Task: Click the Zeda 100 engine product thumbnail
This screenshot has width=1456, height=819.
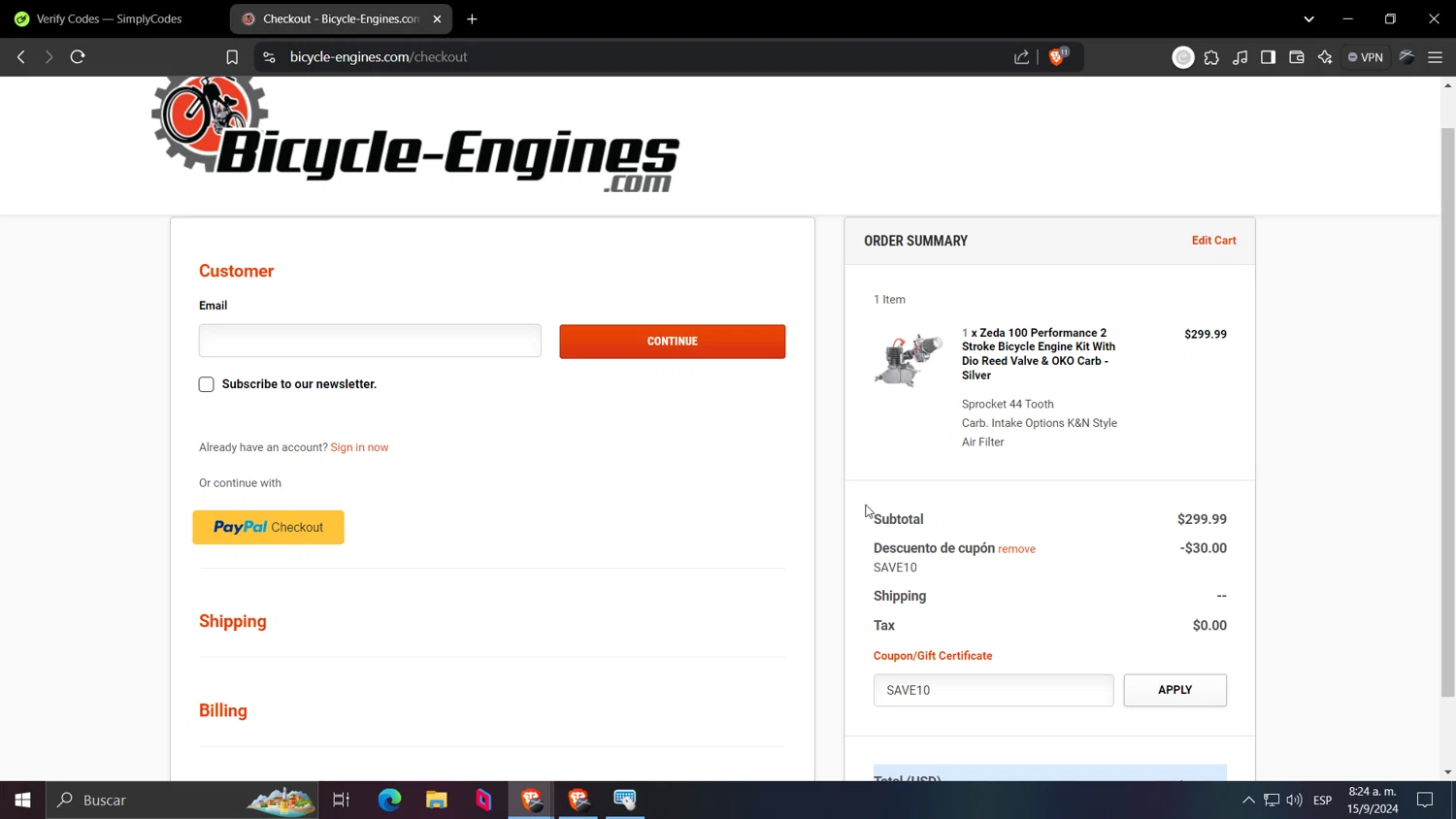Action: pos(909,360)
